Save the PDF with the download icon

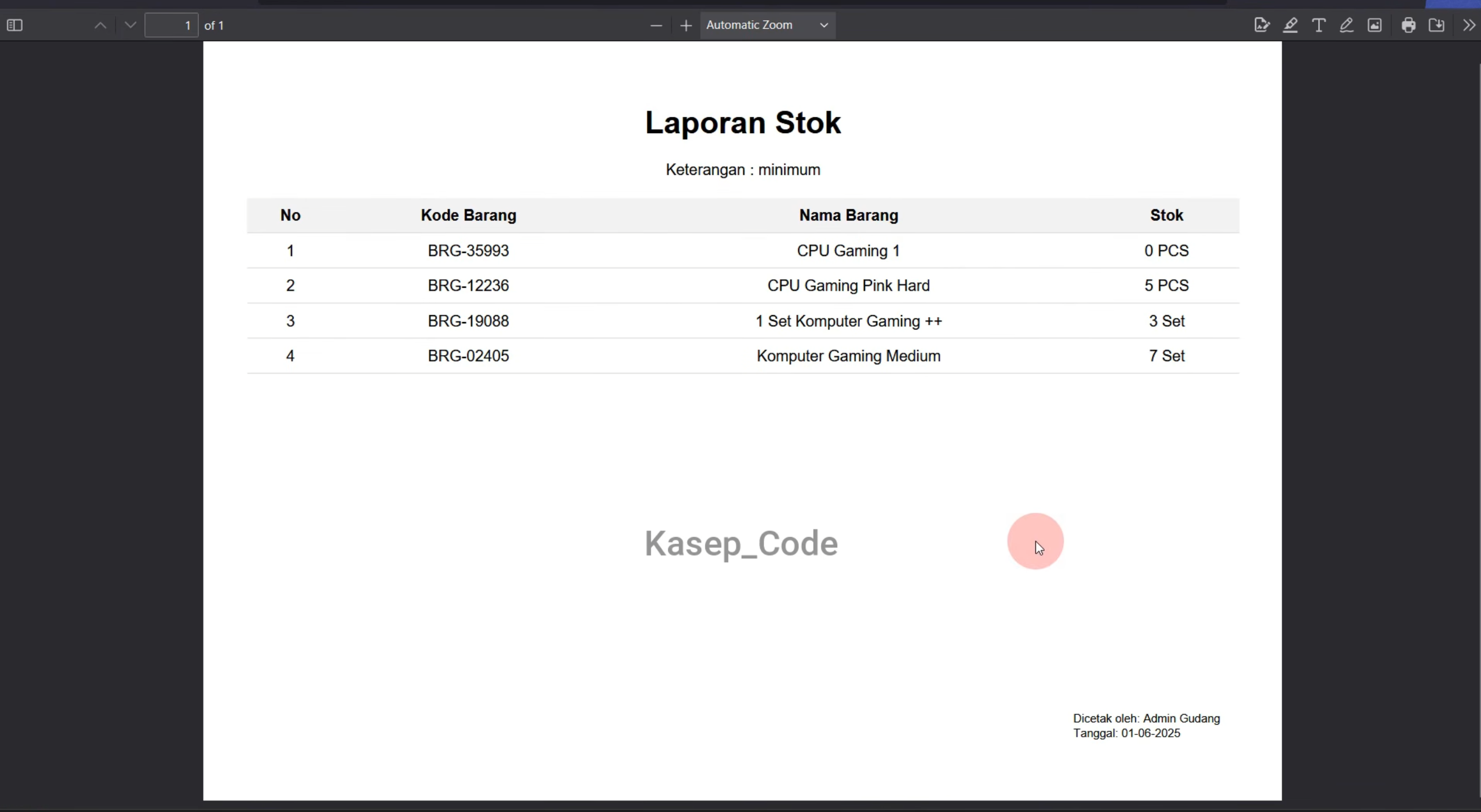[1437, 25]
